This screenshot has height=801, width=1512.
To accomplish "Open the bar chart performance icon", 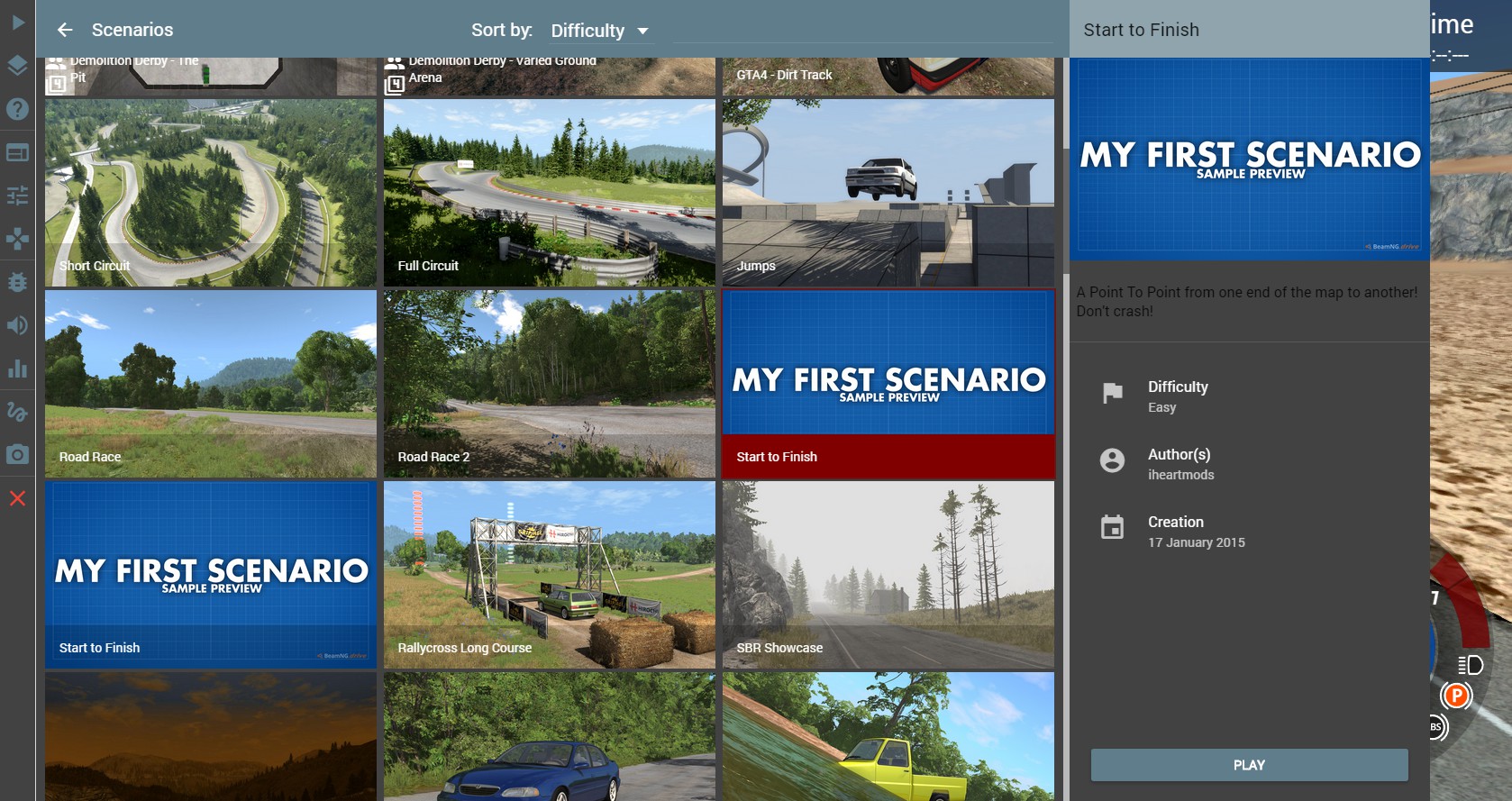I will pos(17,369).
